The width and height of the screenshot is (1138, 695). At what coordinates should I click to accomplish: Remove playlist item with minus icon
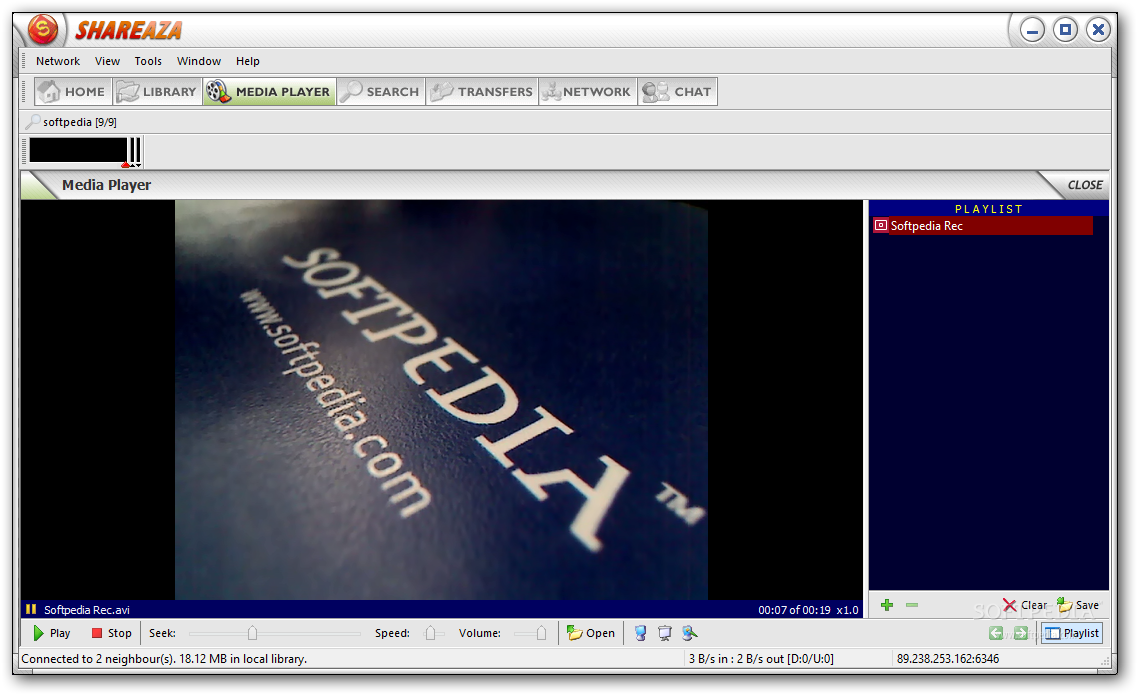[x=912, y=605]
